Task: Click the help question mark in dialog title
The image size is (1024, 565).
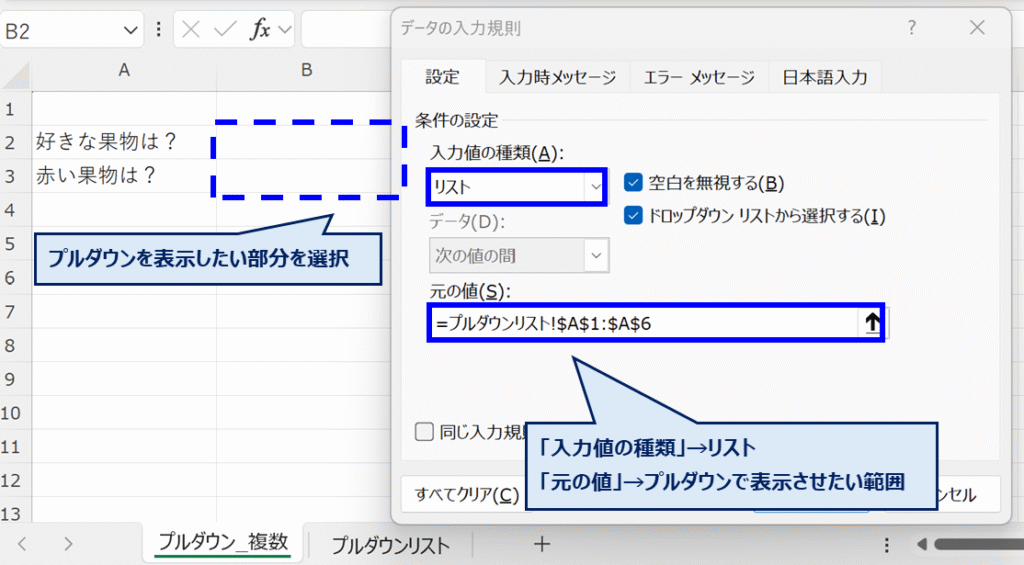Action: coord(911,29)
